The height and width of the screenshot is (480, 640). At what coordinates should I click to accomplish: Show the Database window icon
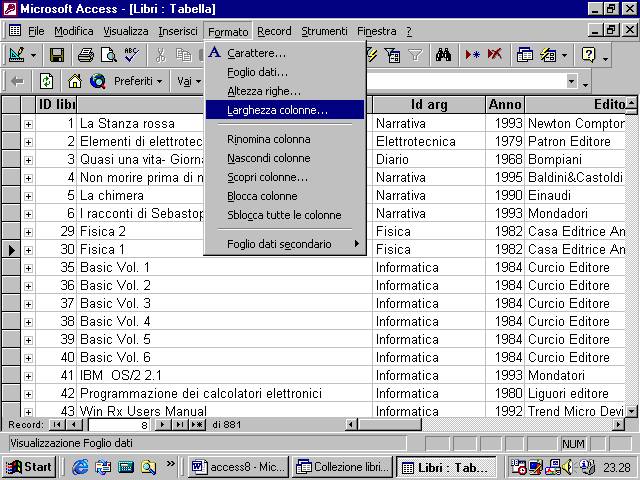[x=524, y=55]
